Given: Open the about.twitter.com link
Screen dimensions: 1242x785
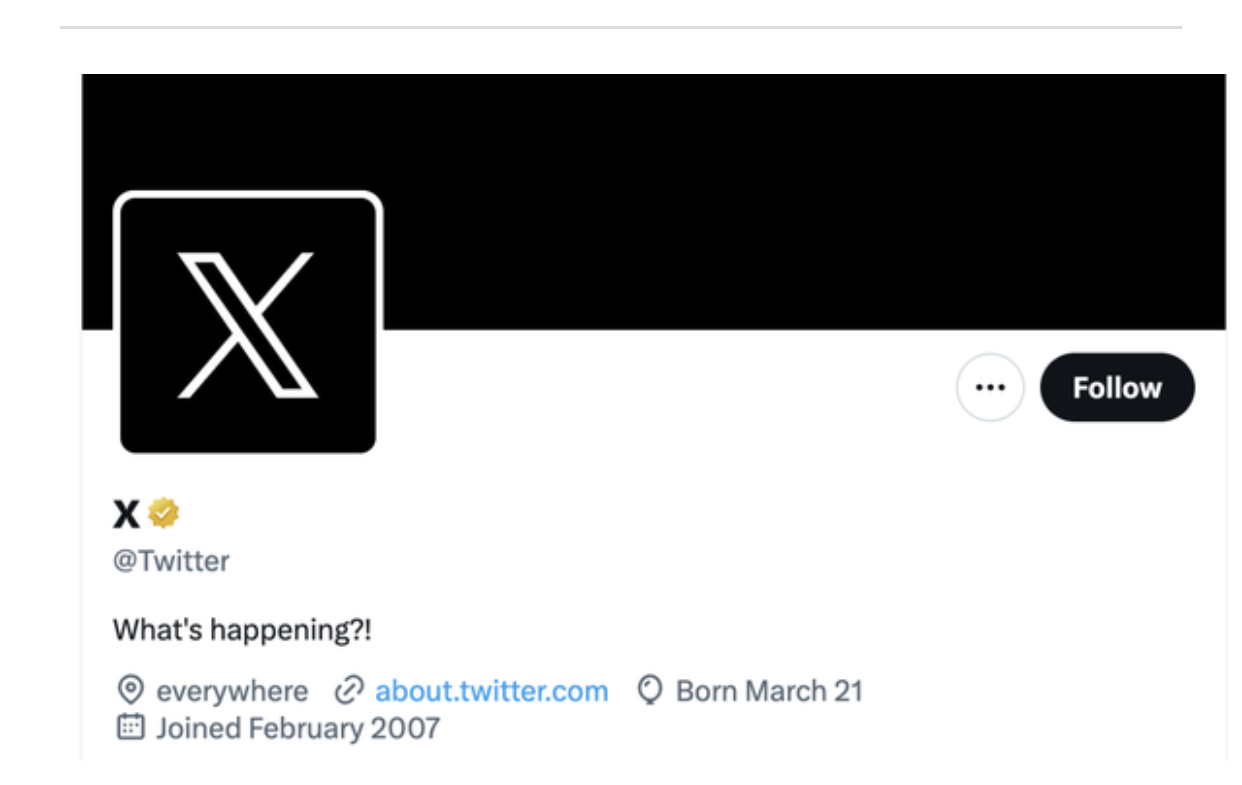Looking at the screenshot, I should point(491,691).
